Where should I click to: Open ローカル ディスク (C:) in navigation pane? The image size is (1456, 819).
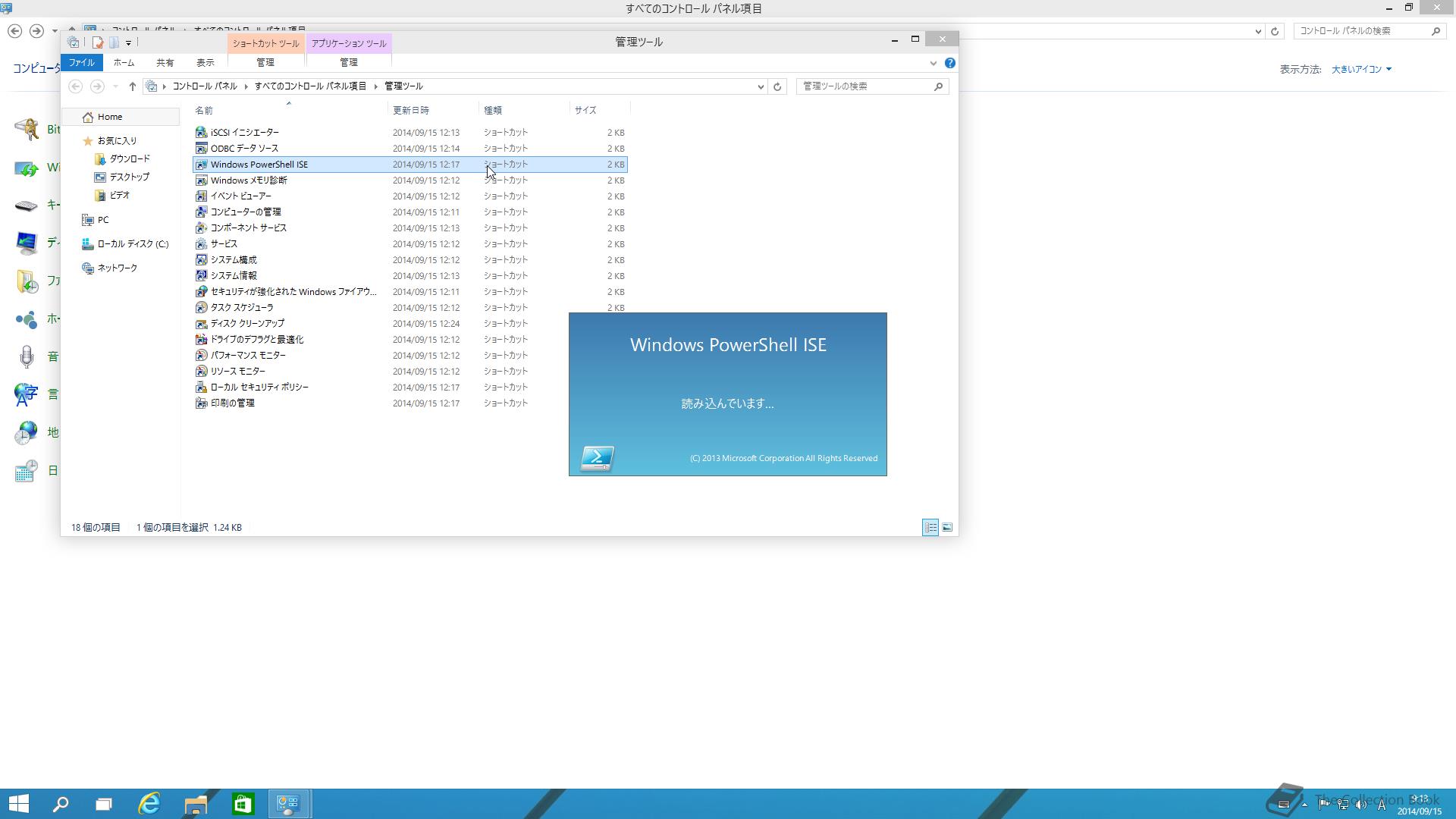[133, 244]
